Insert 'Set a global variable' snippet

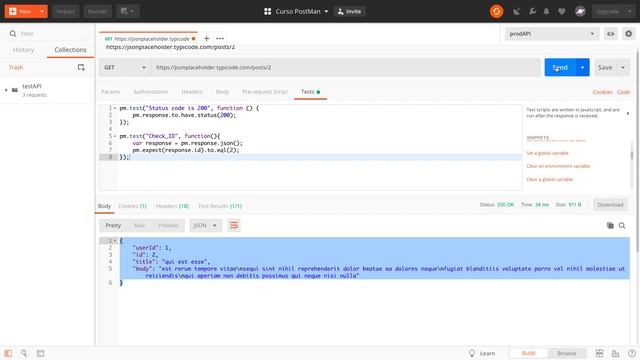point(547,153)
